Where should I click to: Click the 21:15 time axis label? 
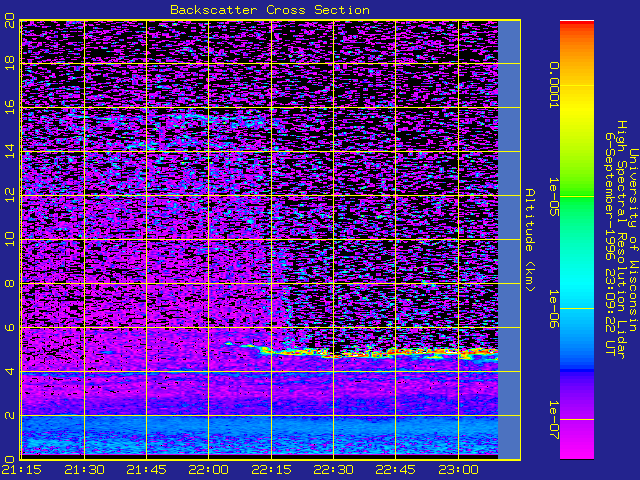[x=21, y=470]
